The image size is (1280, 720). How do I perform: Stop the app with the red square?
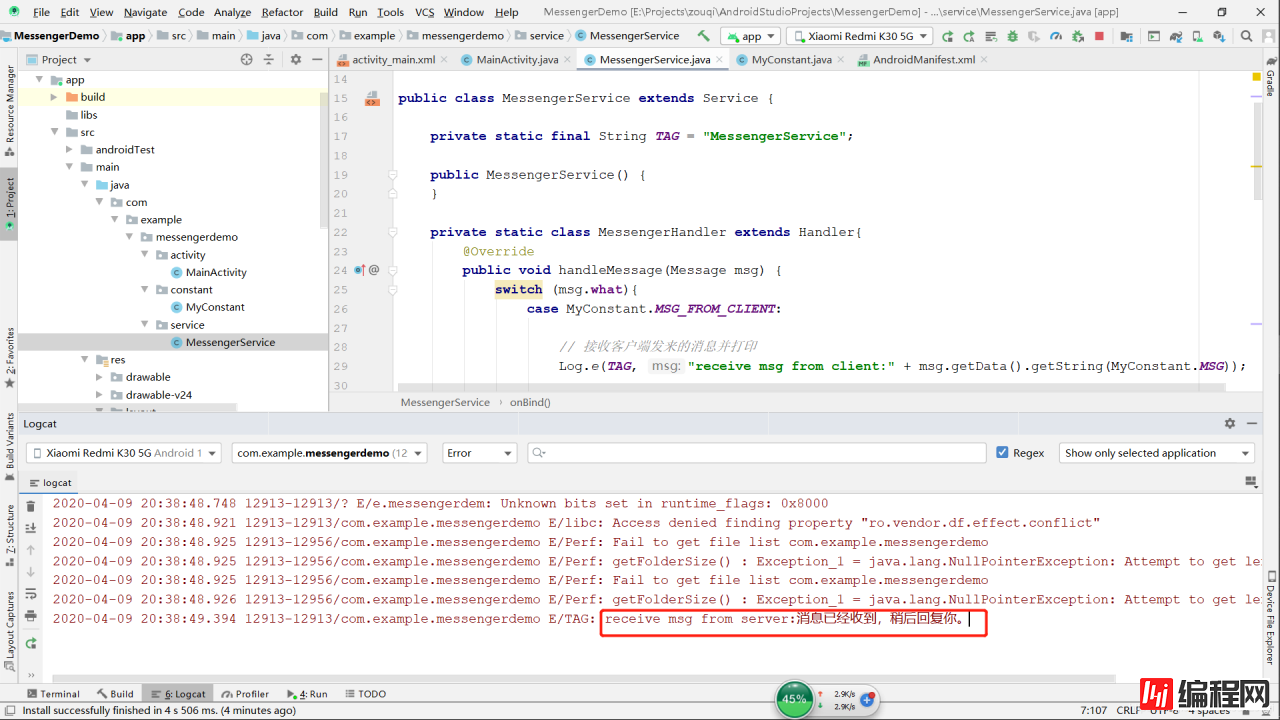click(1099, 36)
